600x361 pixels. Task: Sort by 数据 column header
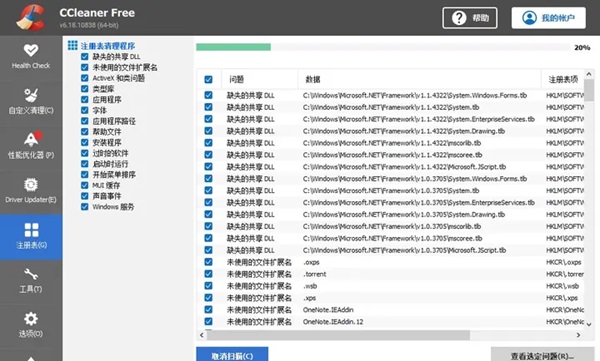(419, 79)
